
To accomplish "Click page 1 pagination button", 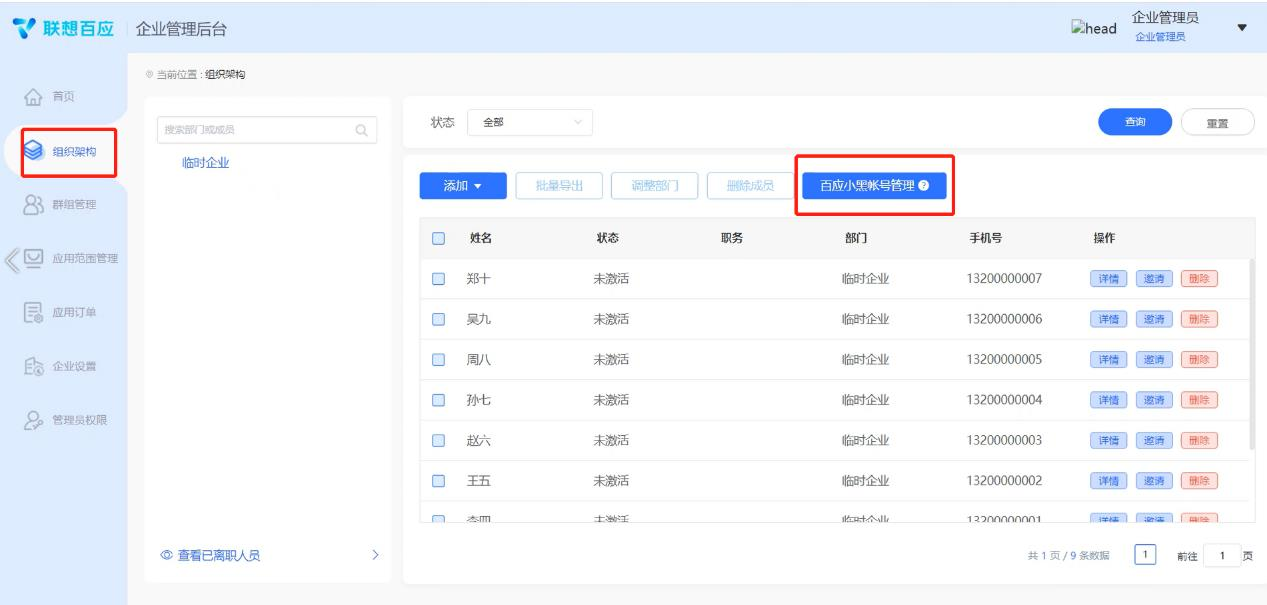I will click(x=1147, y=556).
